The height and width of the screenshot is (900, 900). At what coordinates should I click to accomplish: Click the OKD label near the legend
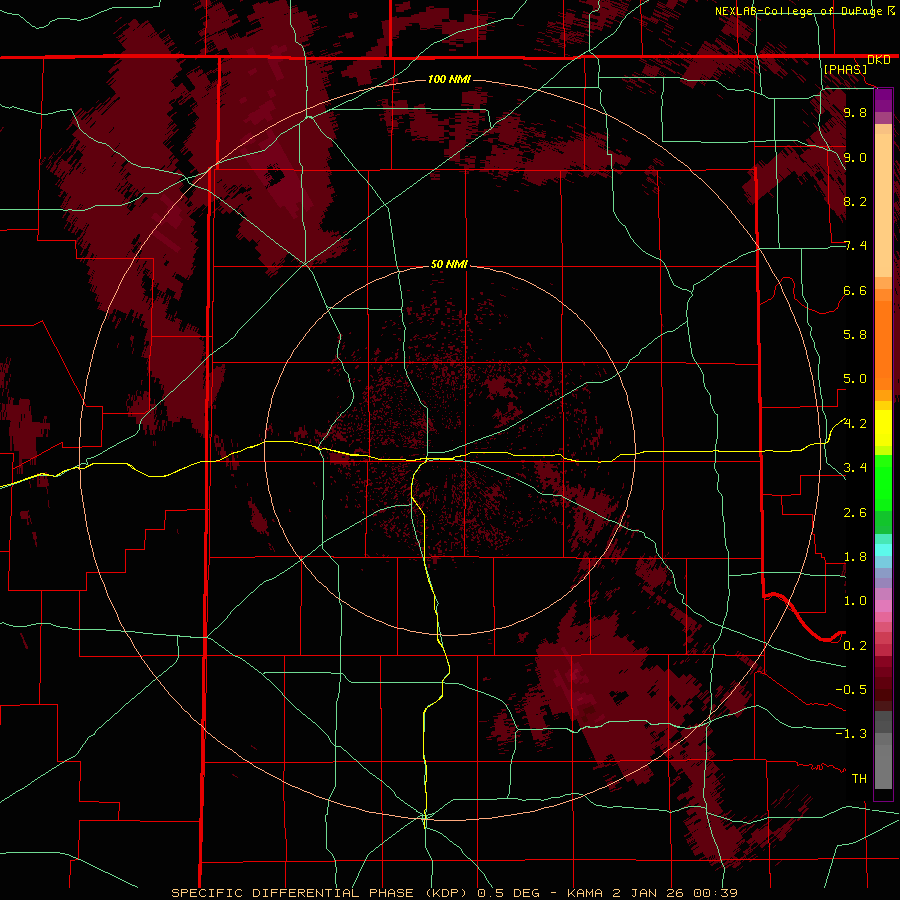point(879,60)
